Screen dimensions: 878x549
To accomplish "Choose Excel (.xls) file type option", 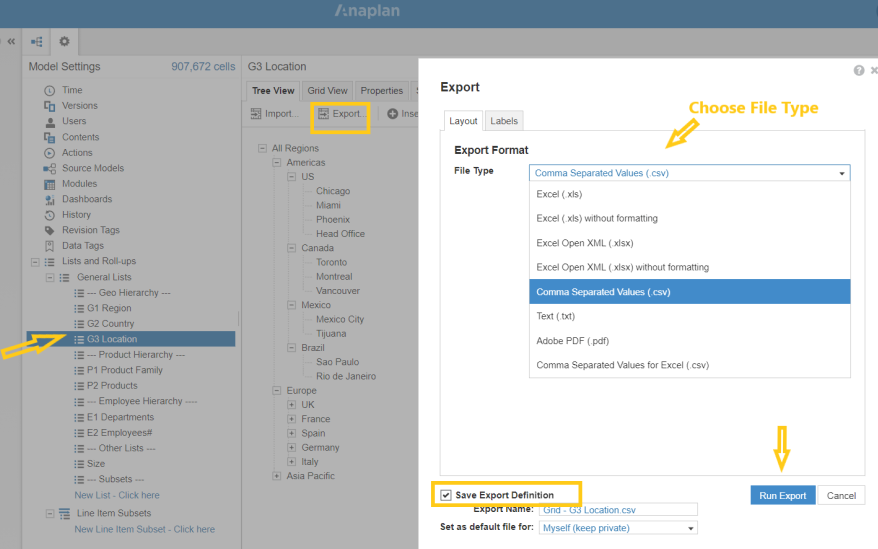I will (689, 194).
